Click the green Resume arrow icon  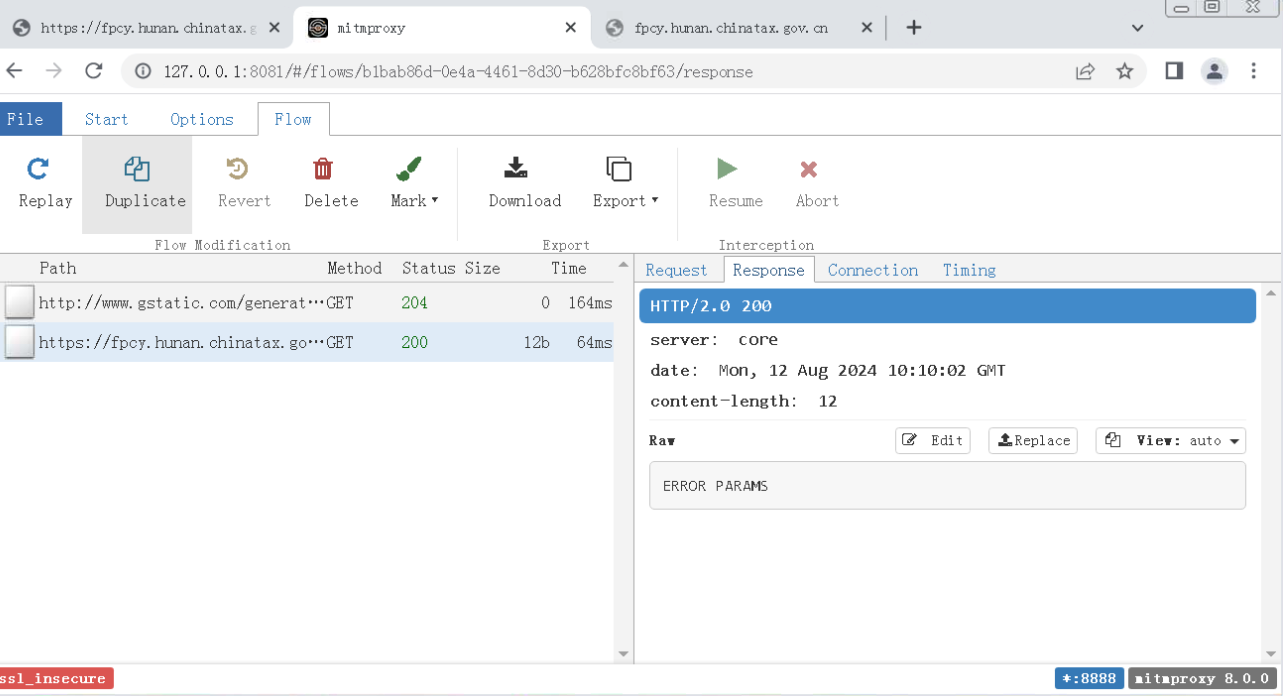pyautogui.click(x=727, y=169)
